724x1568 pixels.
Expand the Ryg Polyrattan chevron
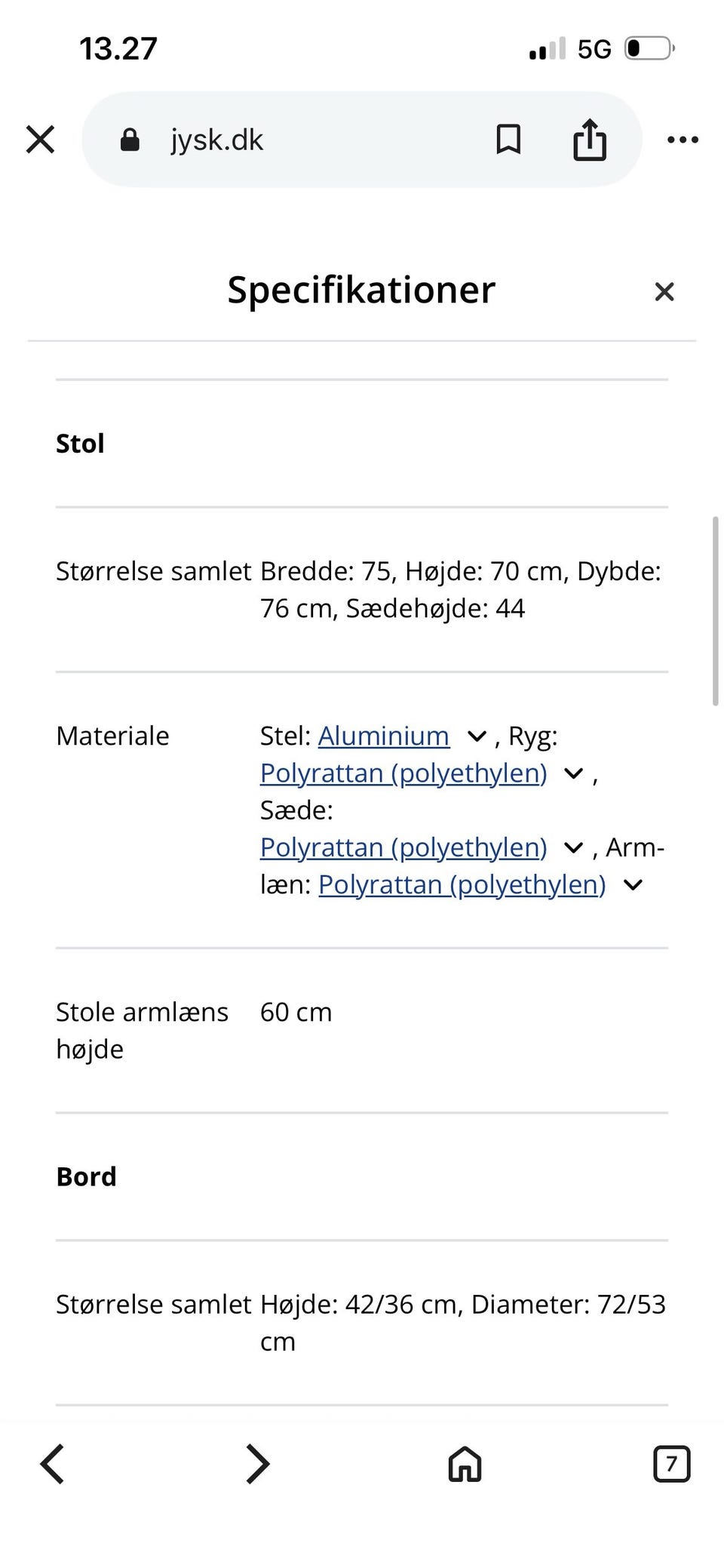click(x=572, y=773)
